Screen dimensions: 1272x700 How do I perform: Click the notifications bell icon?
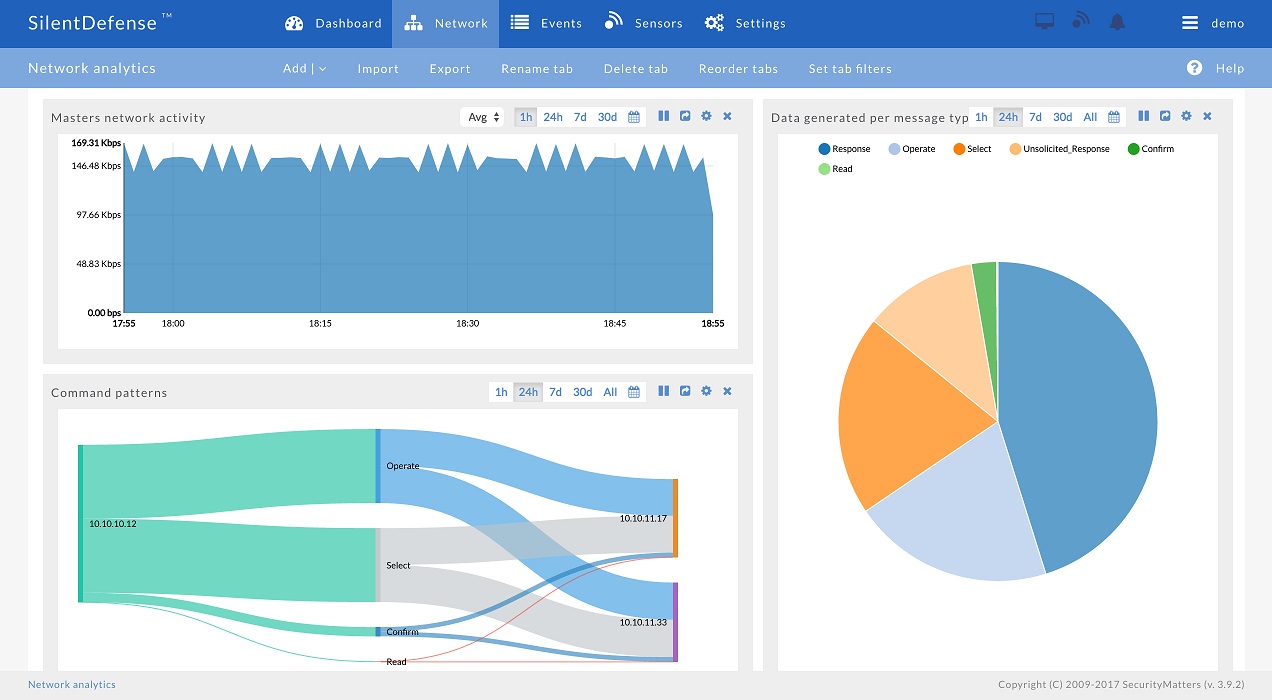[1117, 23]
